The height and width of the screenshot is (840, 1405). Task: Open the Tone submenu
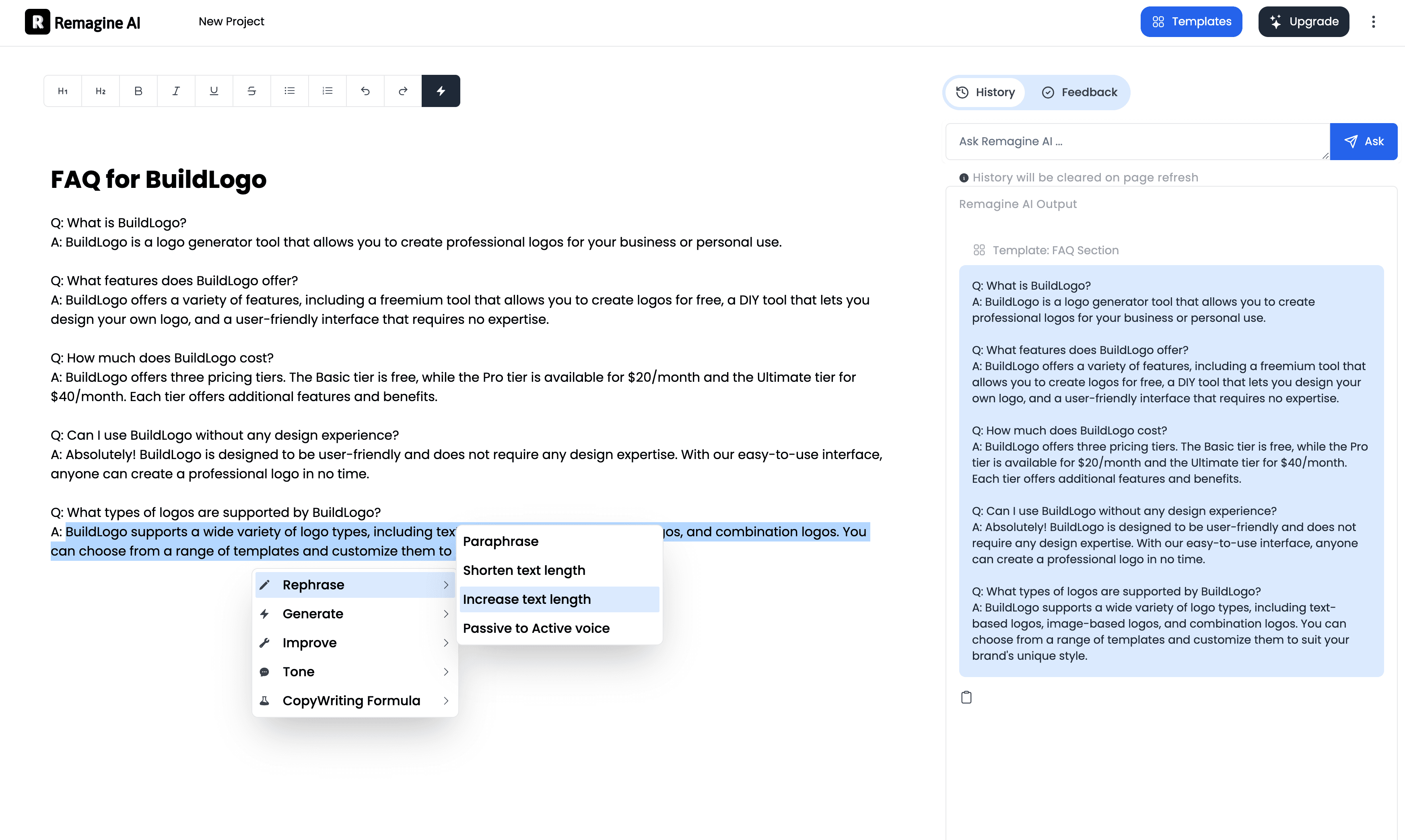[x=355, y=672]
